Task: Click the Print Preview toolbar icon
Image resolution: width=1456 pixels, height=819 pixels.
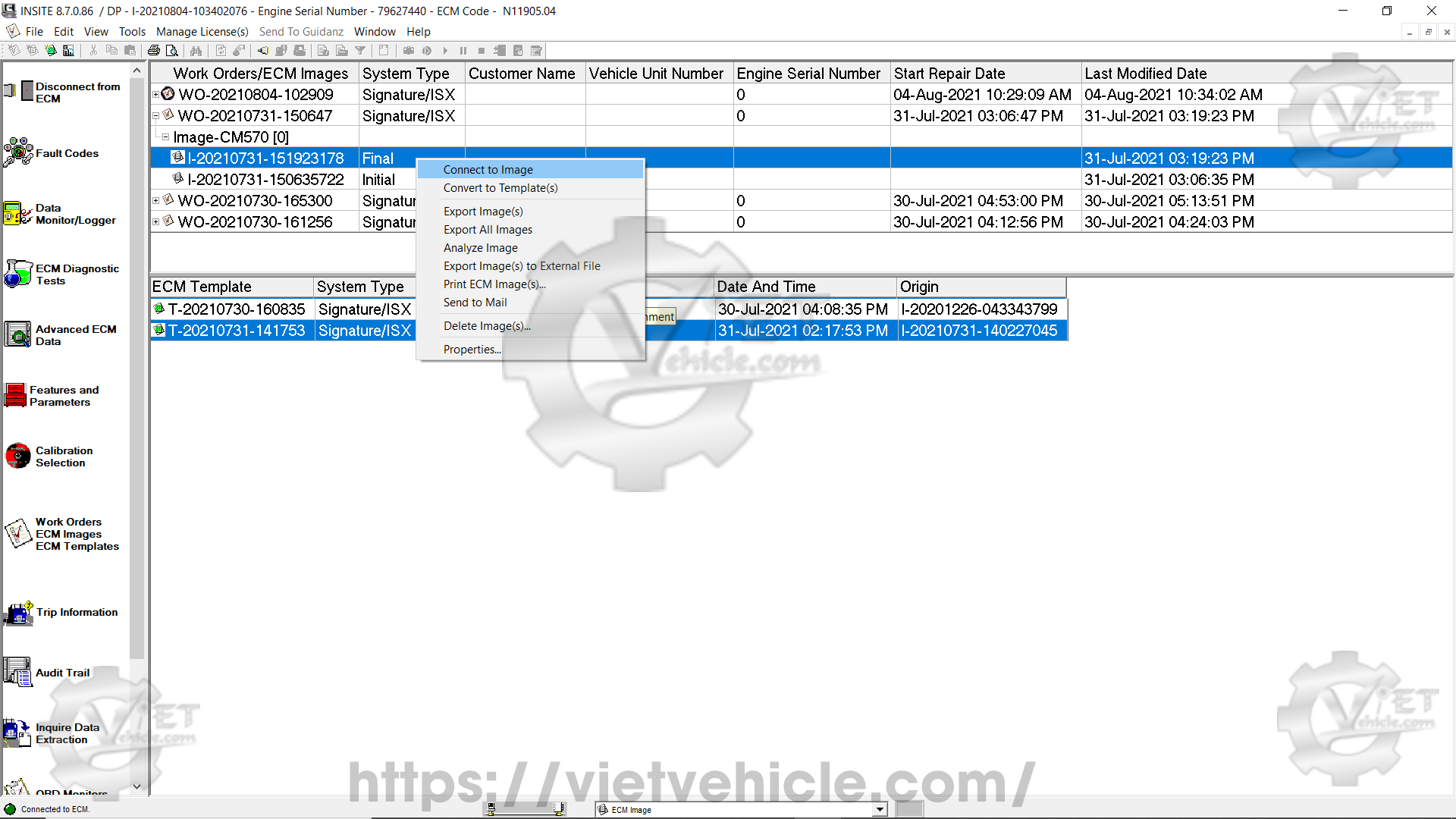Action: coord(172,51)
